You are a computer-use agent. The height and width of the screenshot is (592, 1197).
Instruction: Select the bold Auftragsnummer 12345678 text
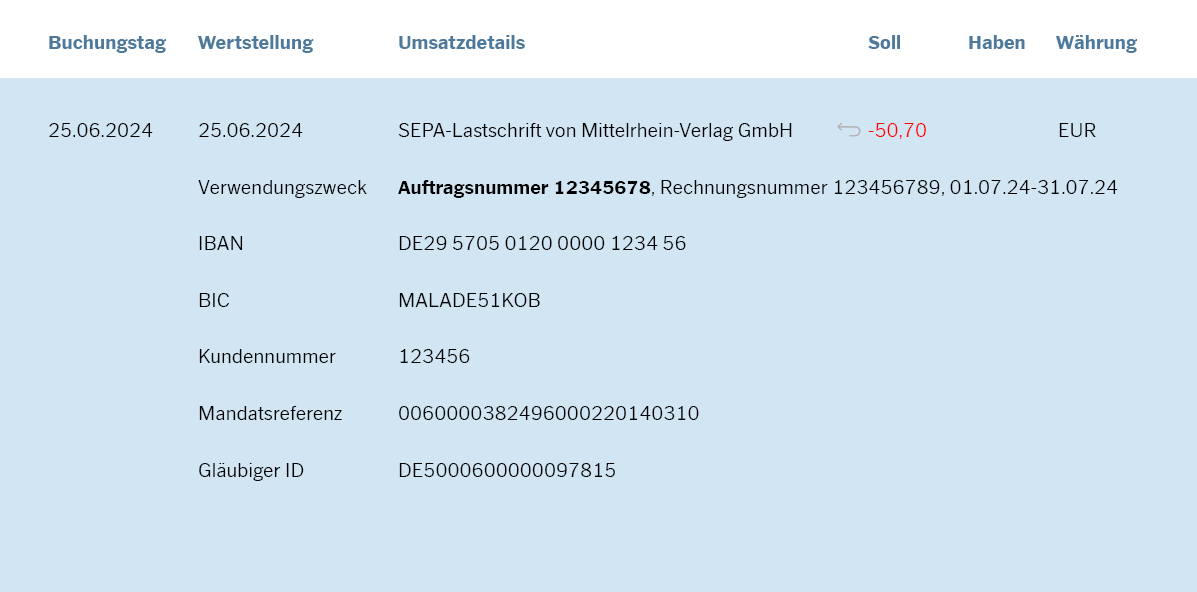(524, 188)
